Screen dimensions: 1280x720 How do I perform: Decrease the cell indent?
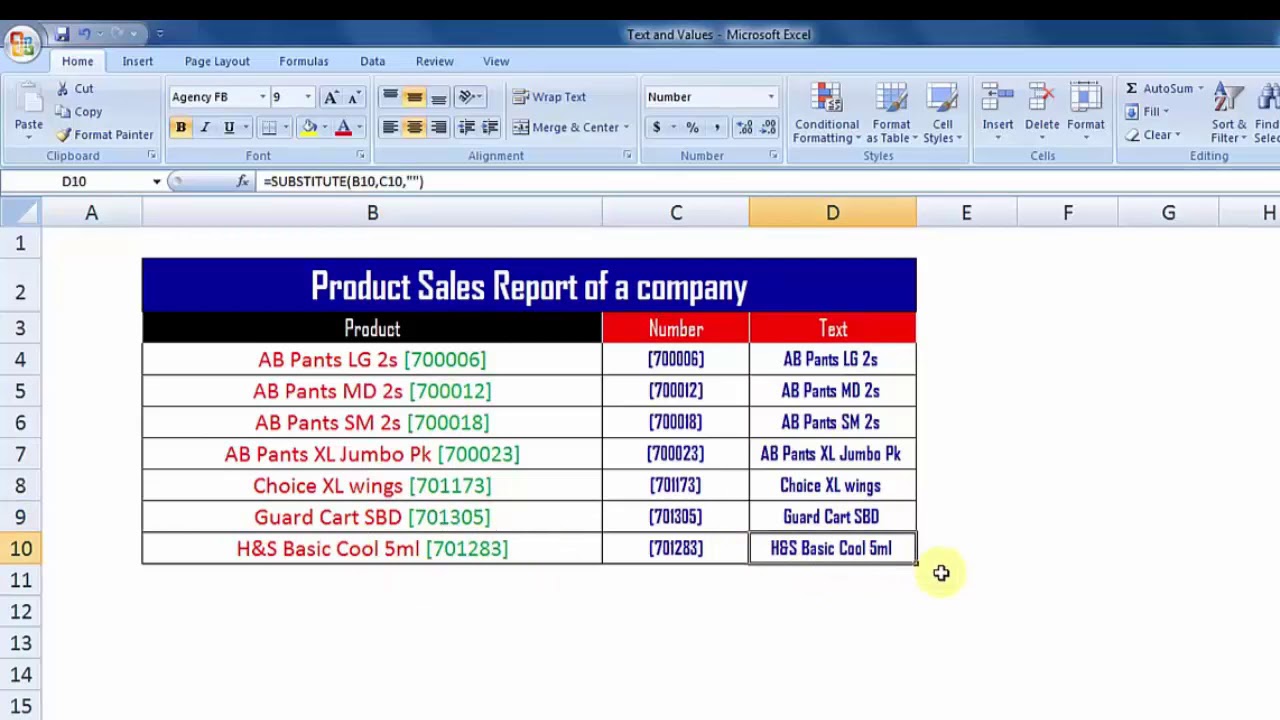tap(466, 127)
